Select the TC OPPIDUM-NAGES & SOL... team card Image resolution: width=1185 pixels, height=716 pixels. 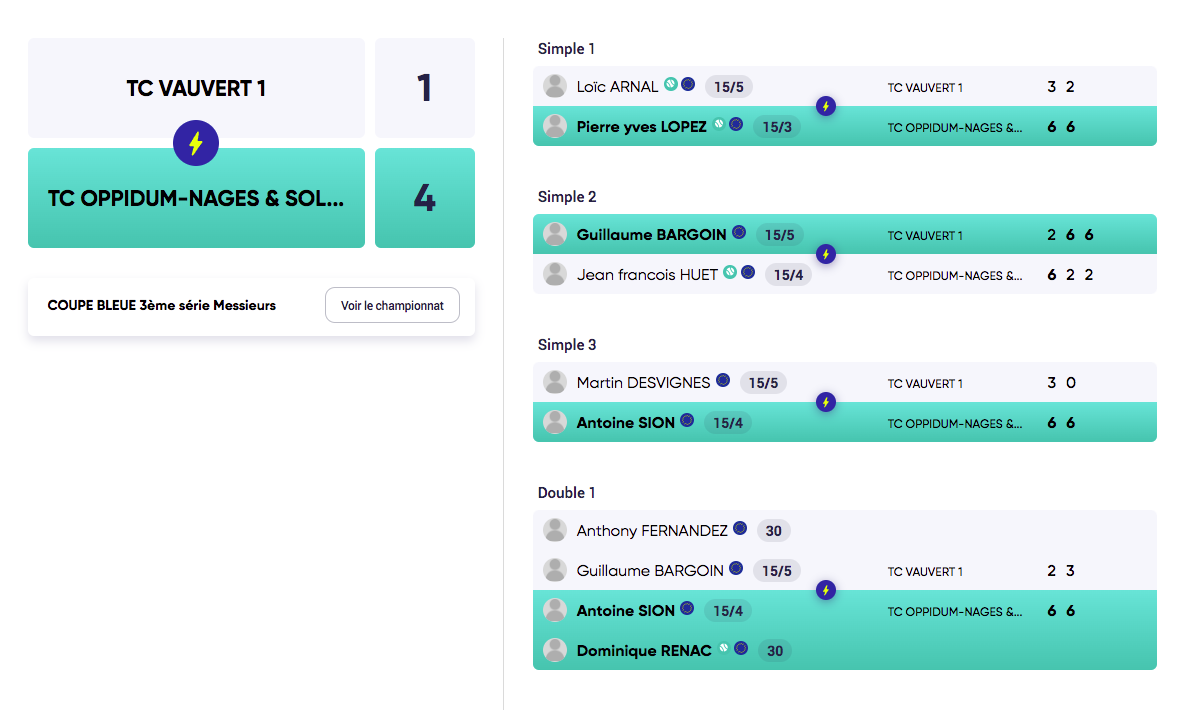click(196, 198)
